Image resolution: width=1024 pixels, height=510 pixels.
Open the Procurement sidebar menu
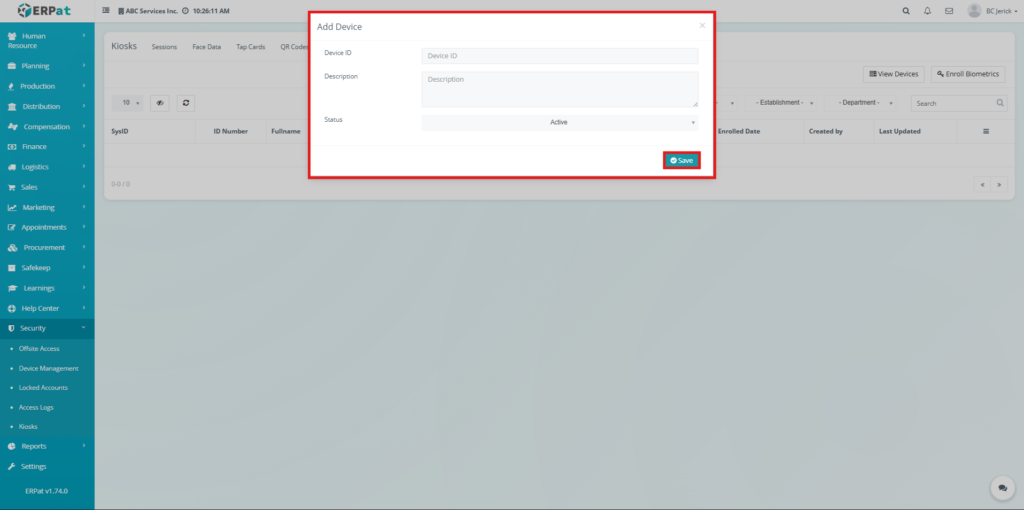pyautogui.click(x=47, y=247)
